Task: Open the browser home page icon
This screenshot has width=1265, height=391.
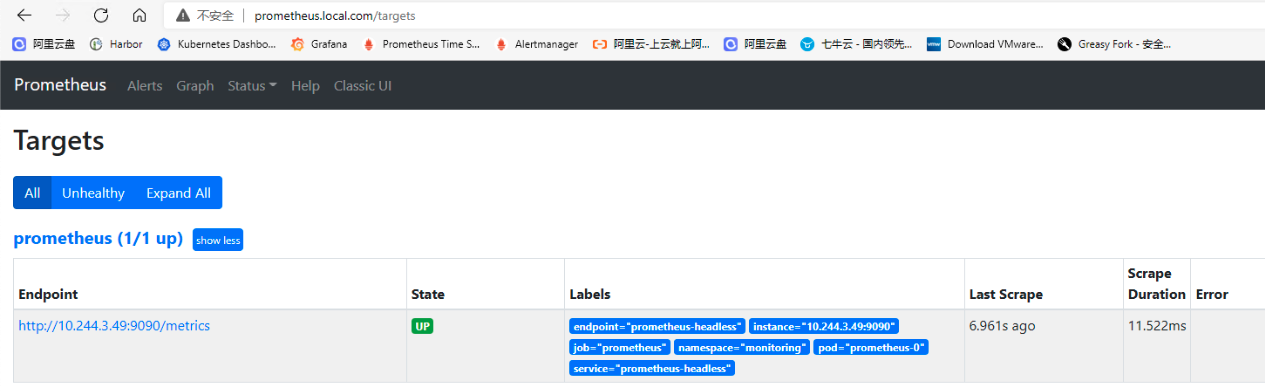Action: pyautogui.click(x=139, y=16)
